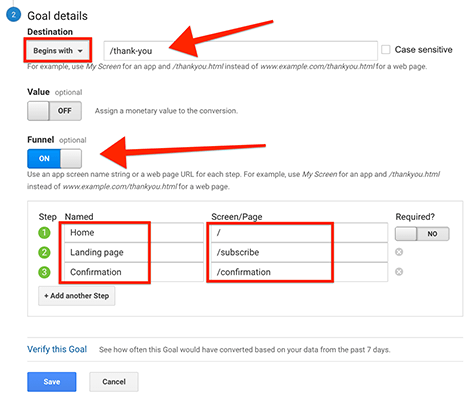The image size is (470, 400).
Task: Click the green step 2 circle icon
Action: click(x=44, y=252)
